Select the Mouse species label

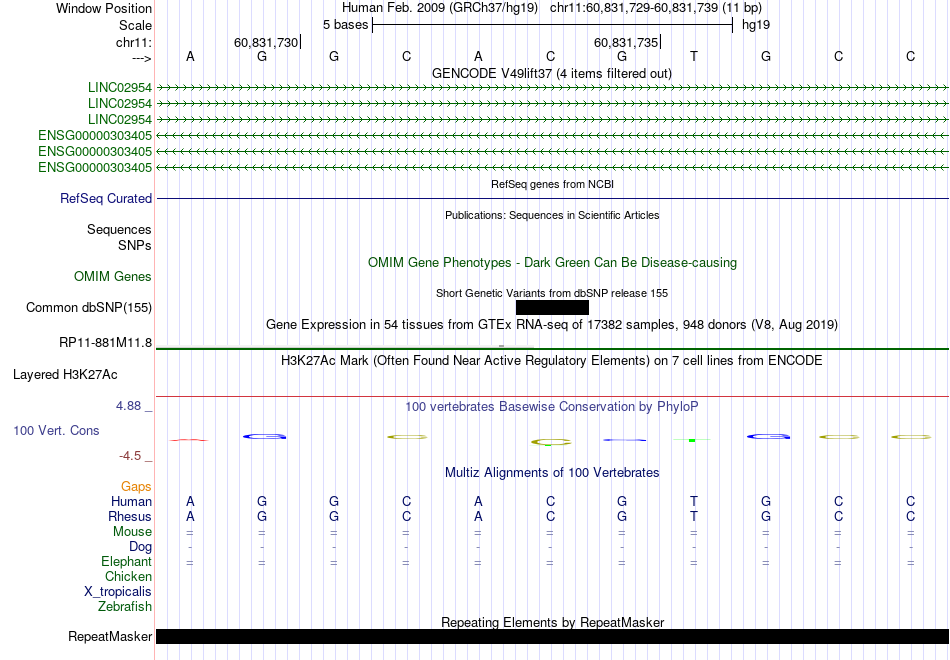click(133, 532)
